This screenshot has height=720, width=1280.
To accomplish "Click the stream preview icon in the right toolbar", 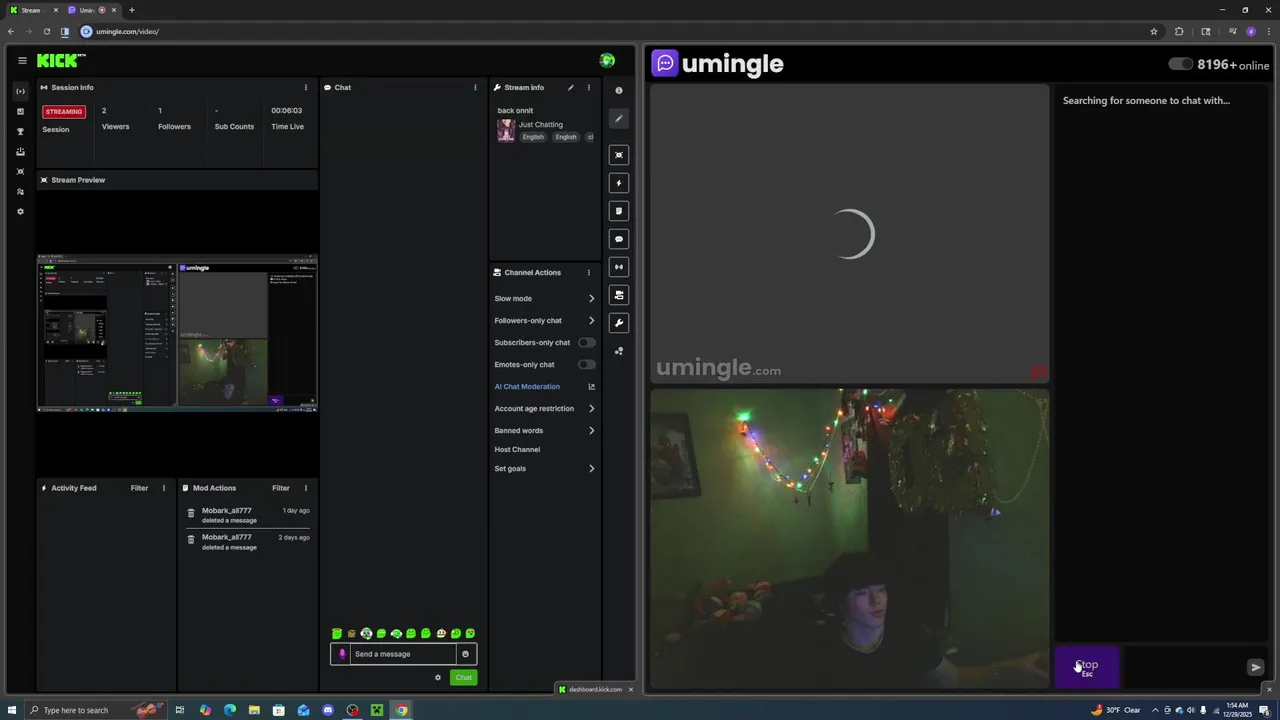I will pos(619,155).
